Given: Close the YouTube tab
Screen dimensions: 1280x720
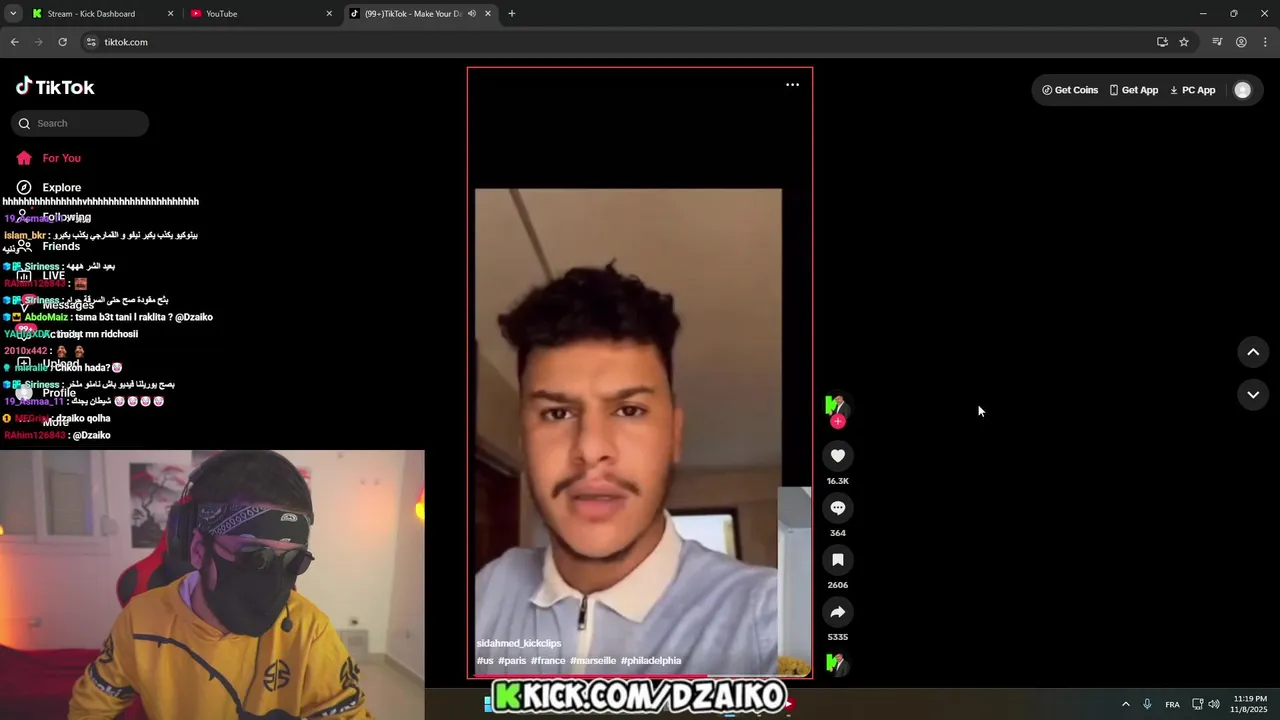Looking at the screenshot, I should click(329, 14).
